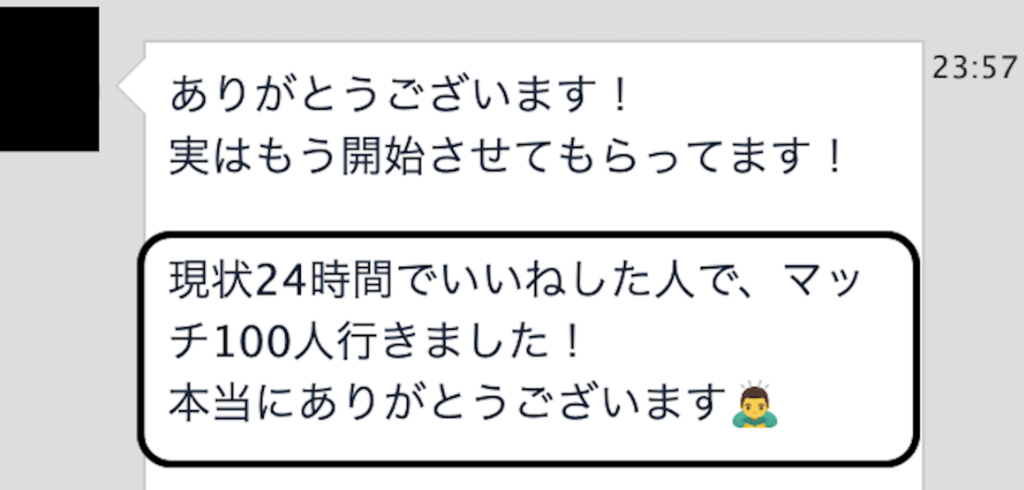This screenshot has width=1024, height=490.
Task: Click the gray chat background under the timestamp
Action: click(974, 261)
